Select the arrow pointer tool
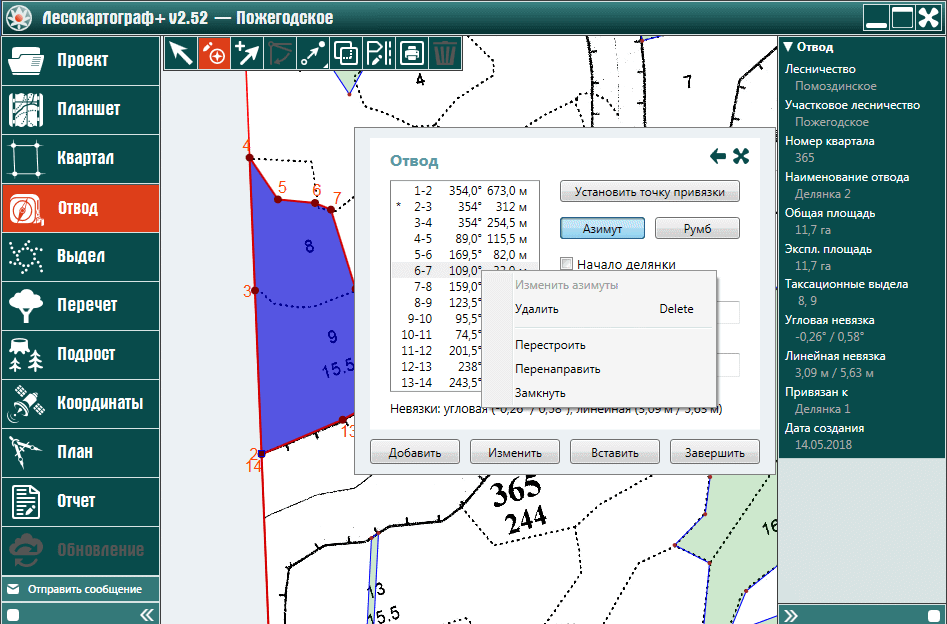This screenshot has width=947, height=624. pos(181,53)
